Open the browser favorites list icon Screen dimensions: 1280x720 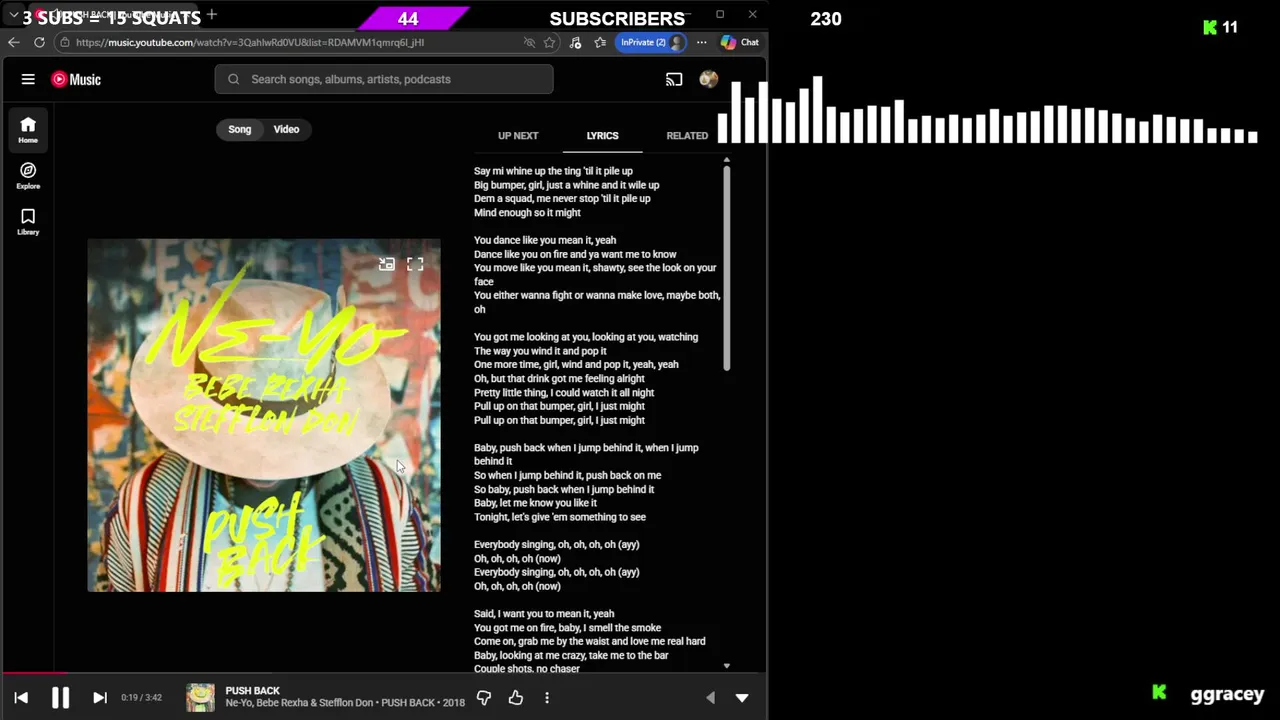(600, 42)
